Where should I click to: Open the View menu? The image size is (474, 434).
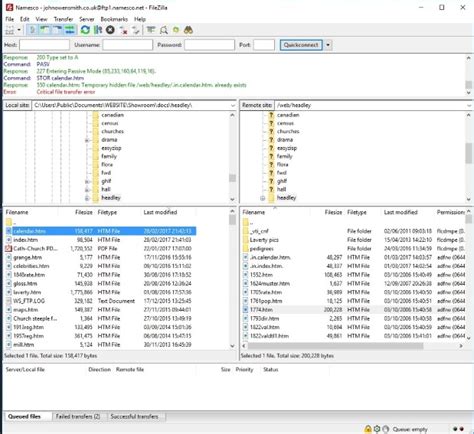[41, 19]
